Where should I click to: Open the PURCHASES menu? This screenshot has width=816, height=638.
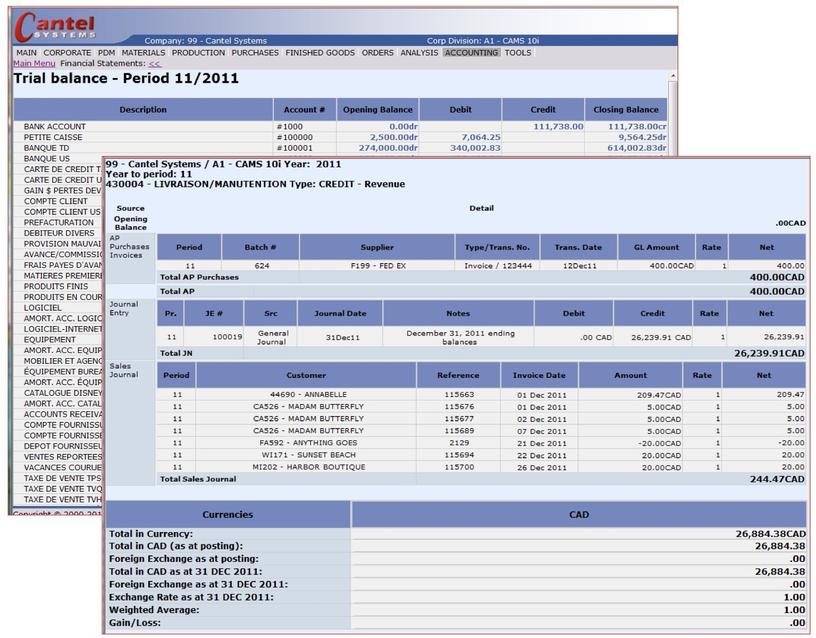(255, 53)
